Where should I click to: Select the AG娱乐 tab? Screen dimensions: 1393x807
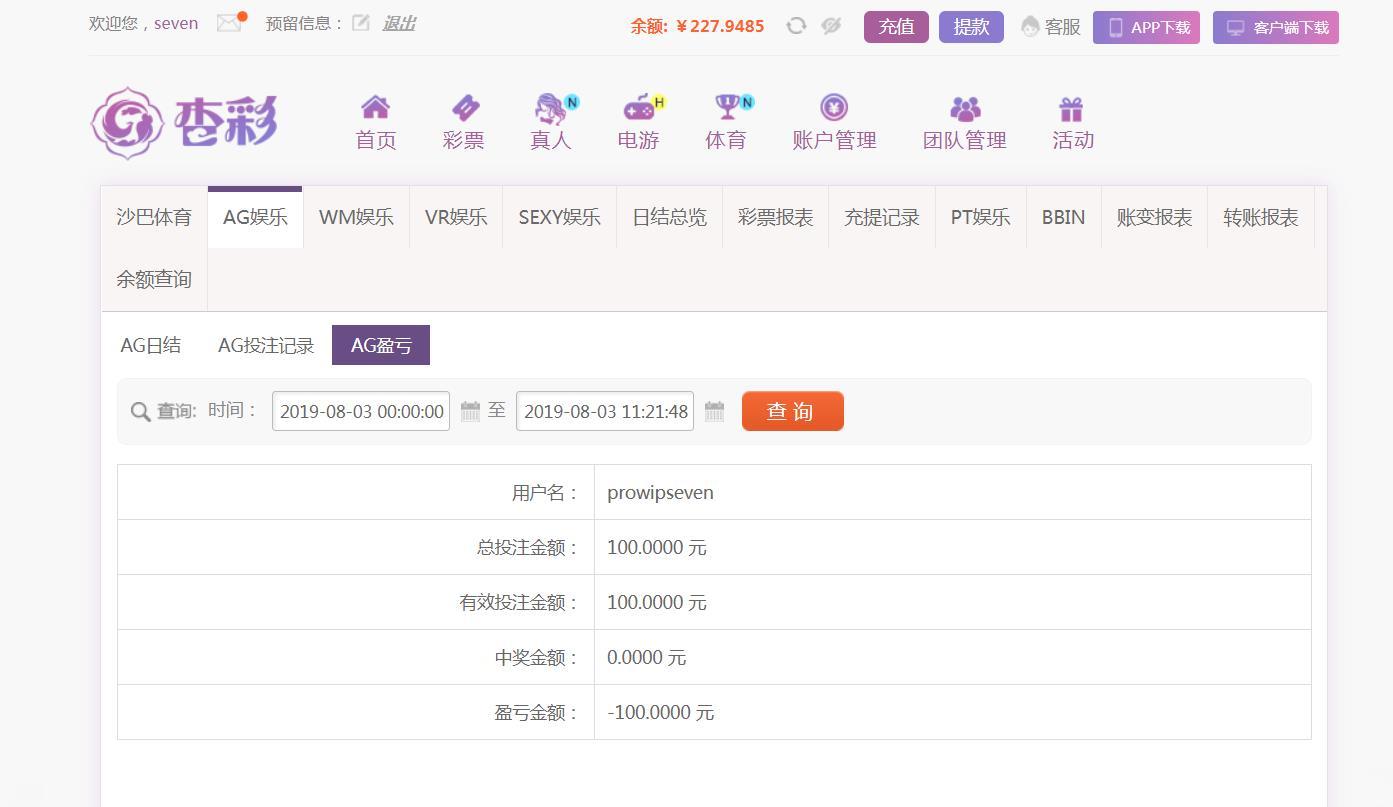(x=255, y=217)
